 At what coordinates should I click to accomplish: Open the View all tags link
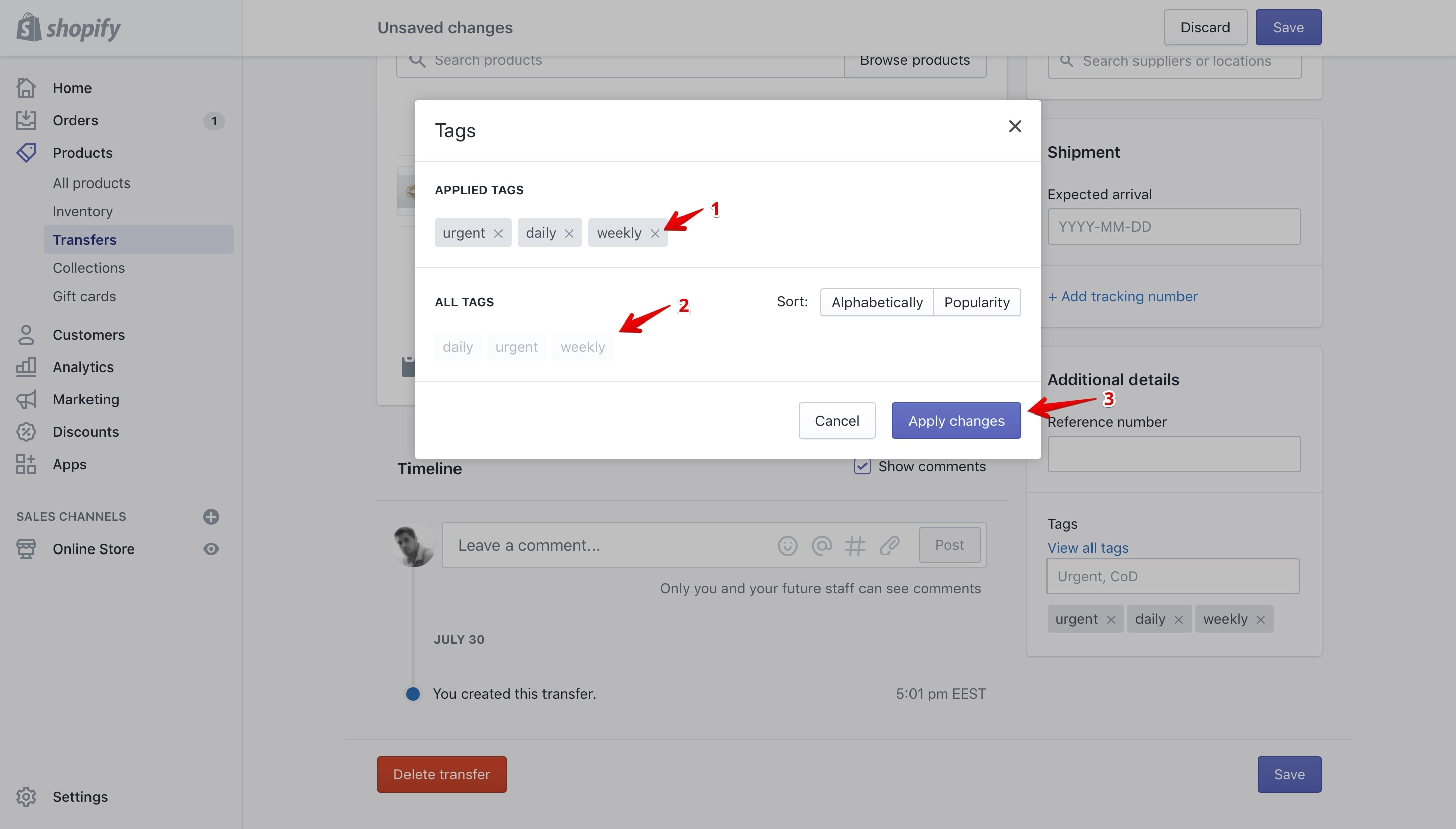point(1088,548)
